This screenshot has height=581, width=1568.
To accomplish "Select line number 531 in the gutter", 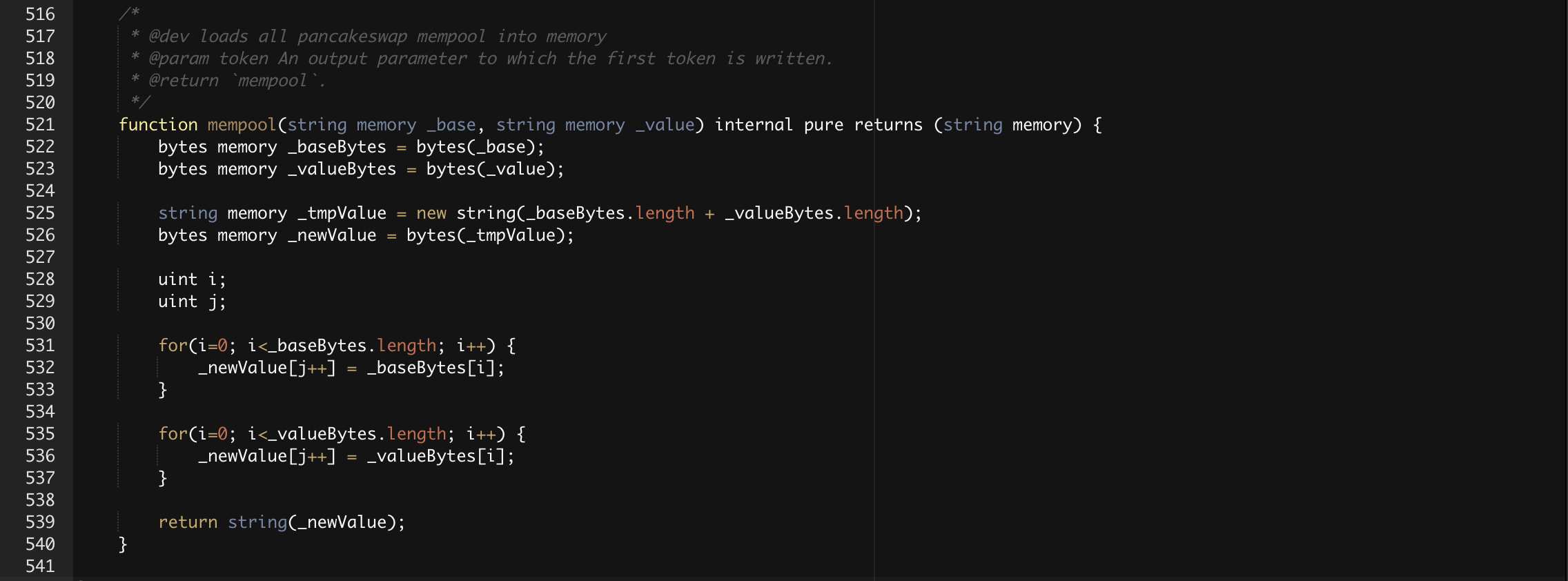I will click(x=40, y=345).
